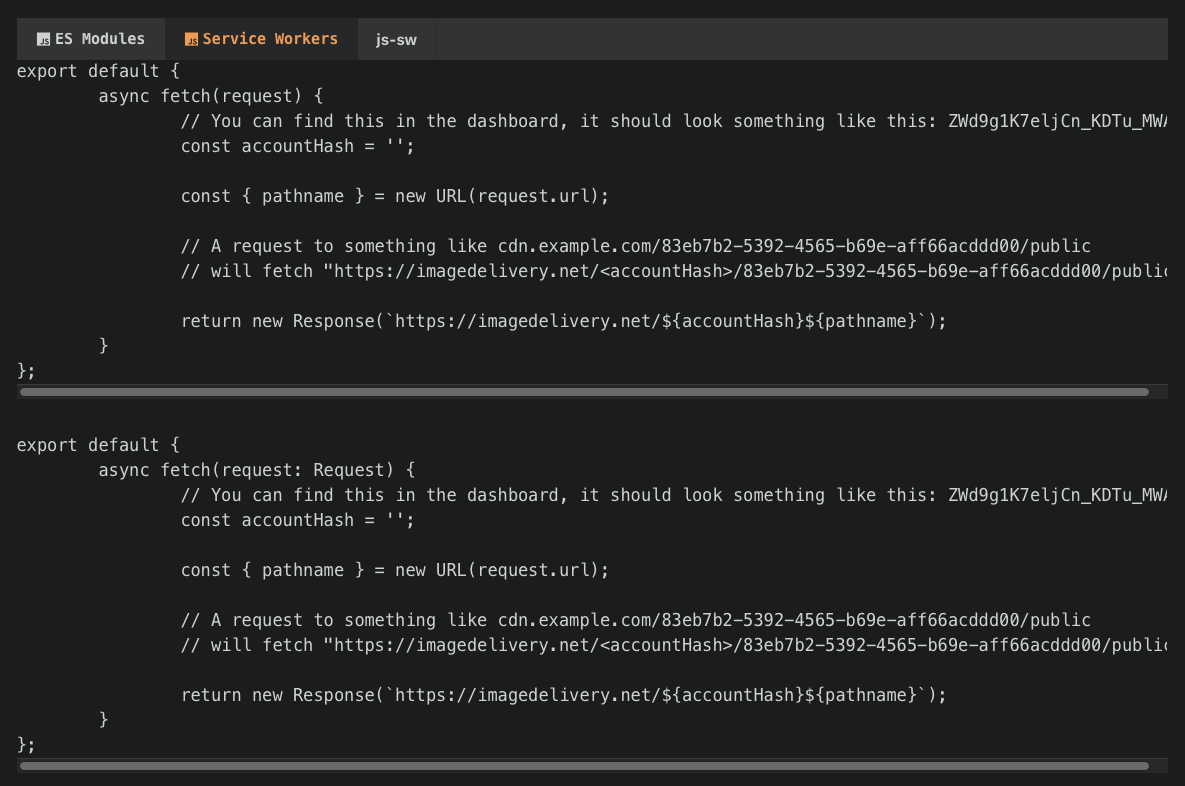Place cursor on accountHash declaration in lower block
Viewport: 1185px width, 786px height.
tap(297, 520)
